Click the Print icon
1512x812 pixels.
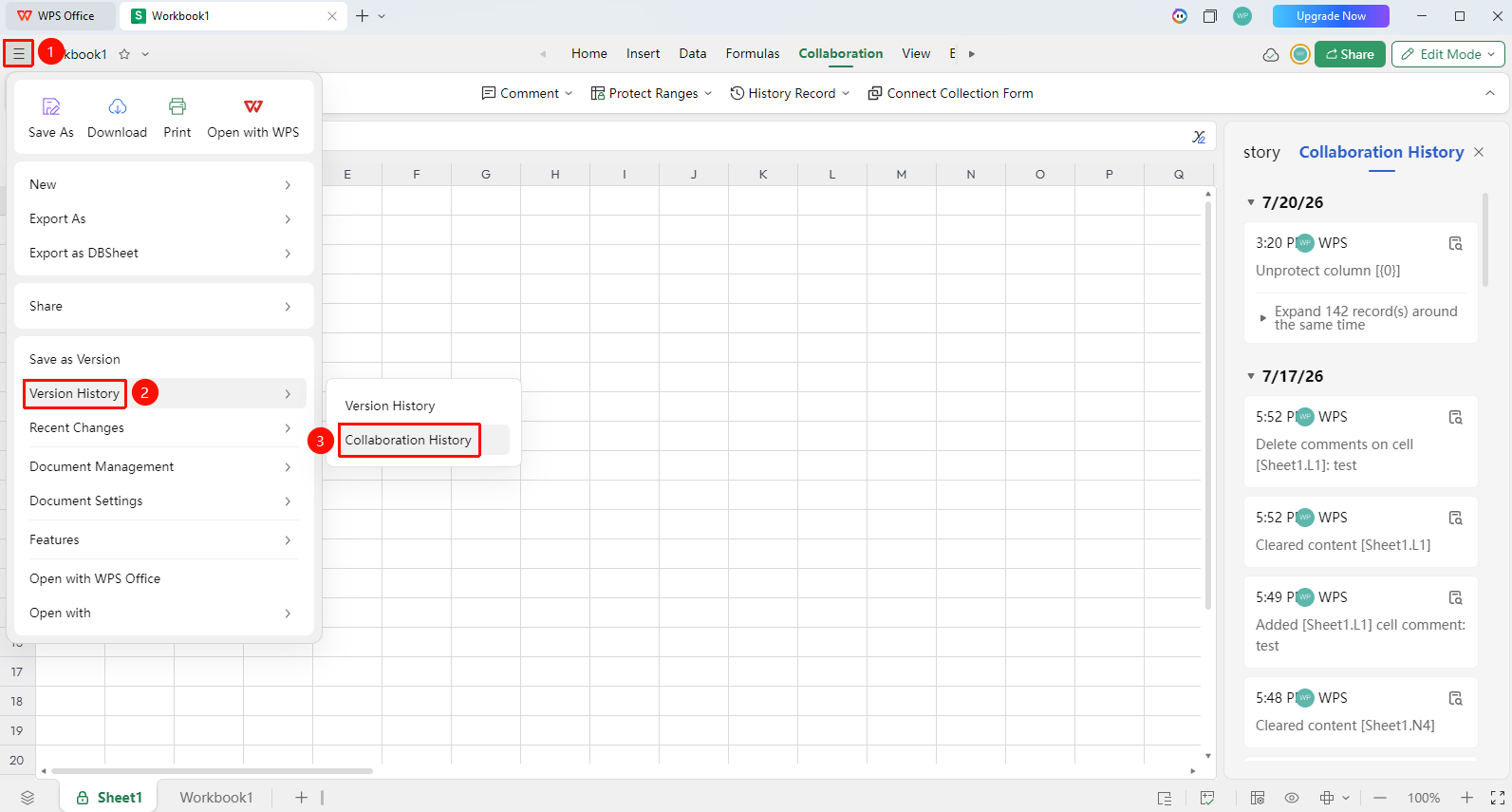177,106
